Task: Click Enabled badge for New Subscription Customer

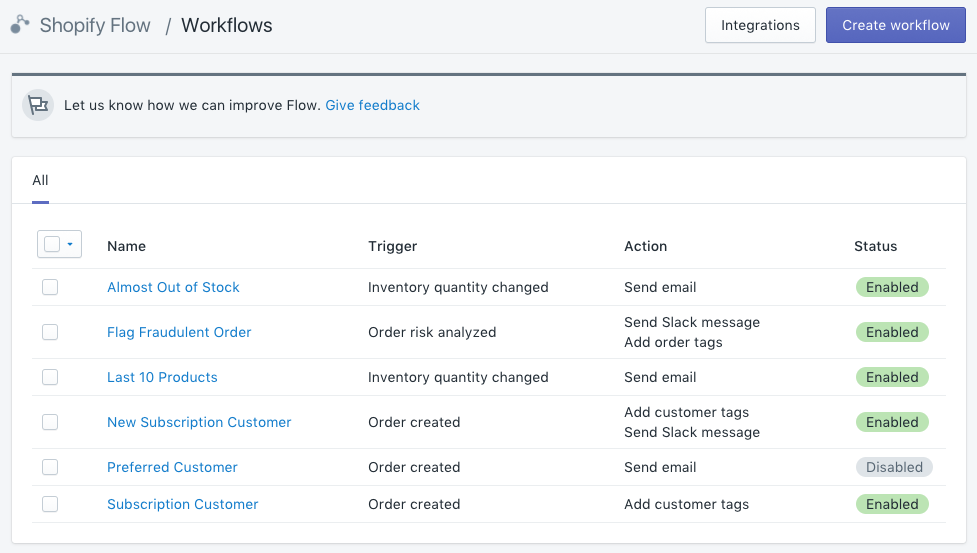Action: (892, 422)
